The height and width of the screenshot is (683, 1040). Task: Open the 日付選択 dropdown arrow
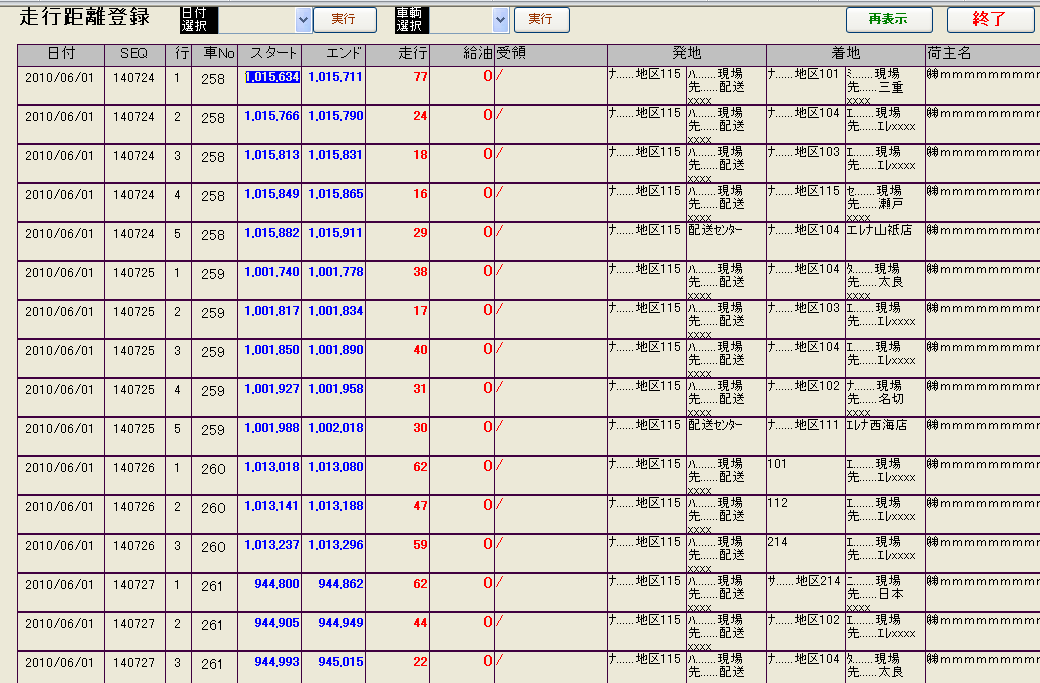point(304,20)
